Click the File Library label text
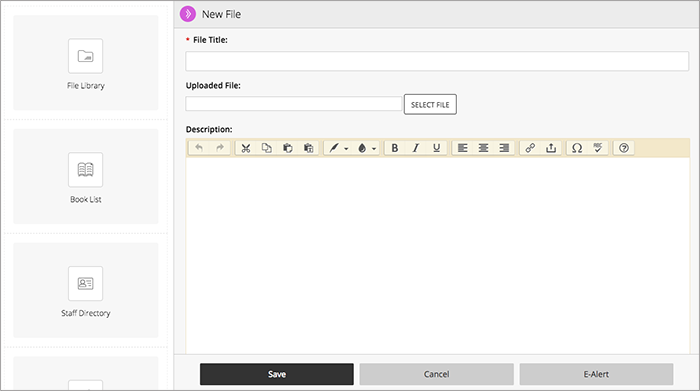 tap(86, 86)
